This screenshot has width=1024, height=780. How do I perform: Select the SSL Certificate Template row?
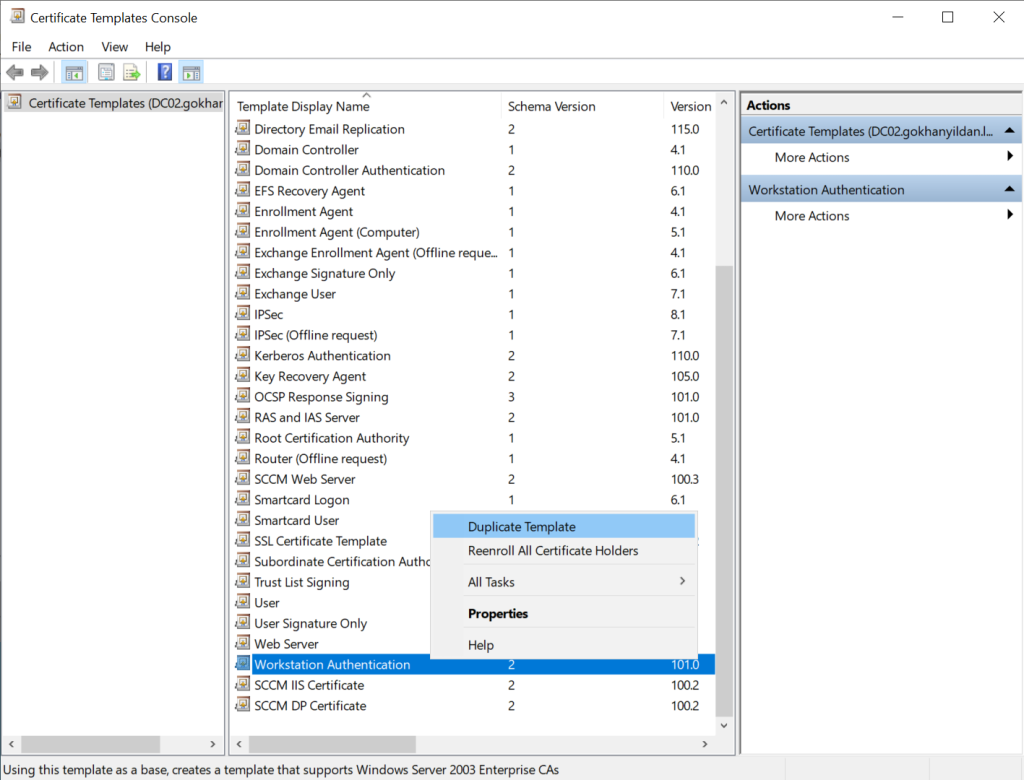tap(332, 540)
